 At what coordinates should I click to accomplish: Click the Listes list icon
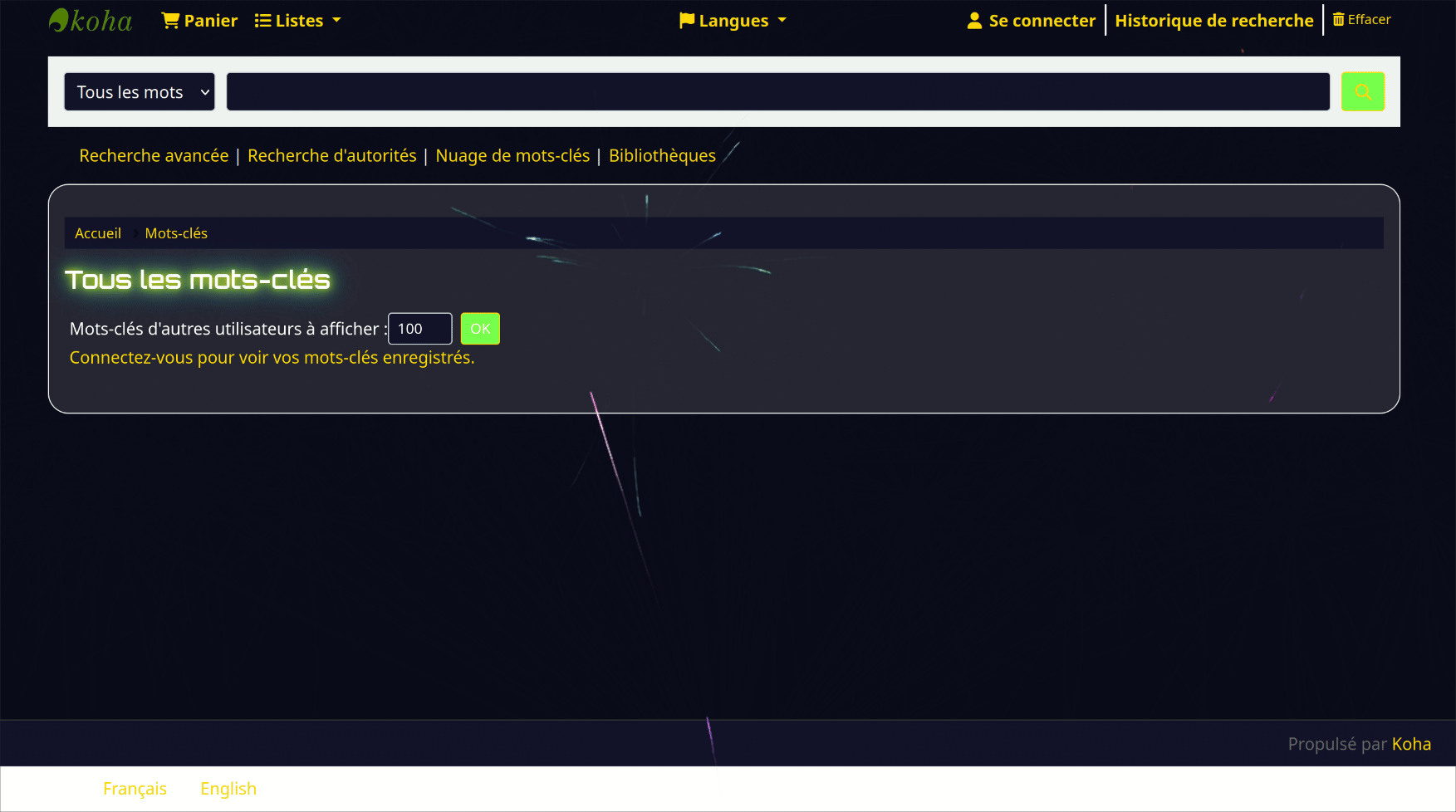pyautogui.click(x=262, y=21)
